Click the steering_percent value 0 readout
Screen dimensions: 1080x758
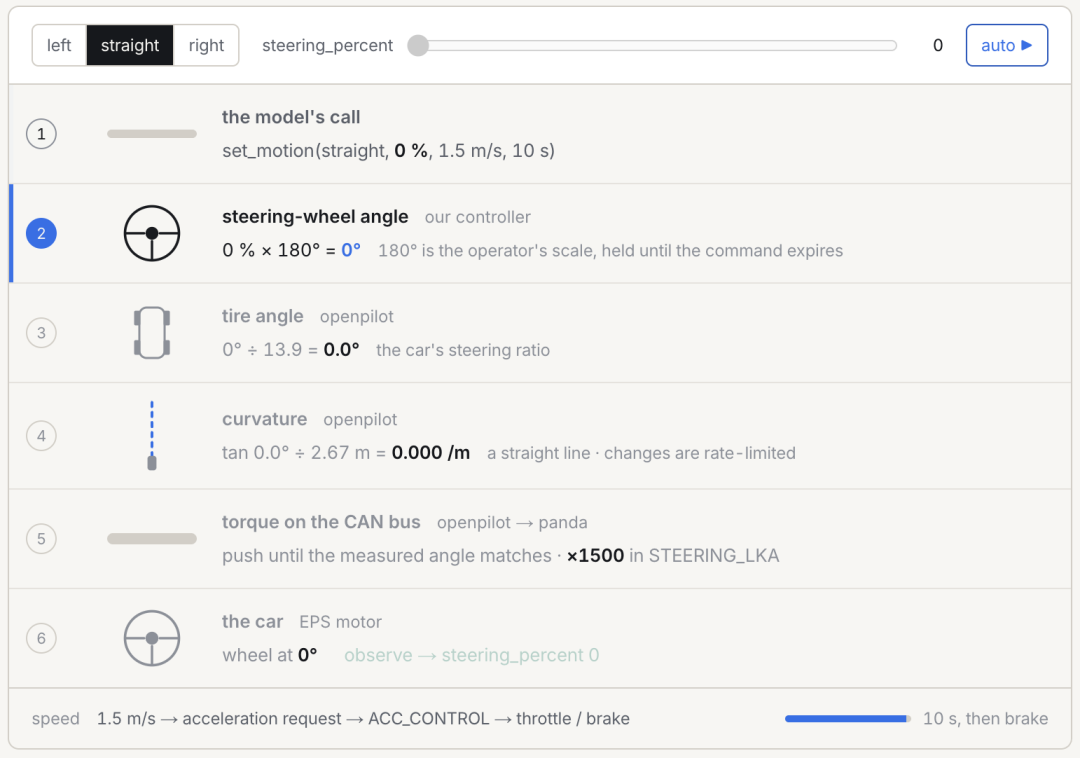click(x=937, y=45)
